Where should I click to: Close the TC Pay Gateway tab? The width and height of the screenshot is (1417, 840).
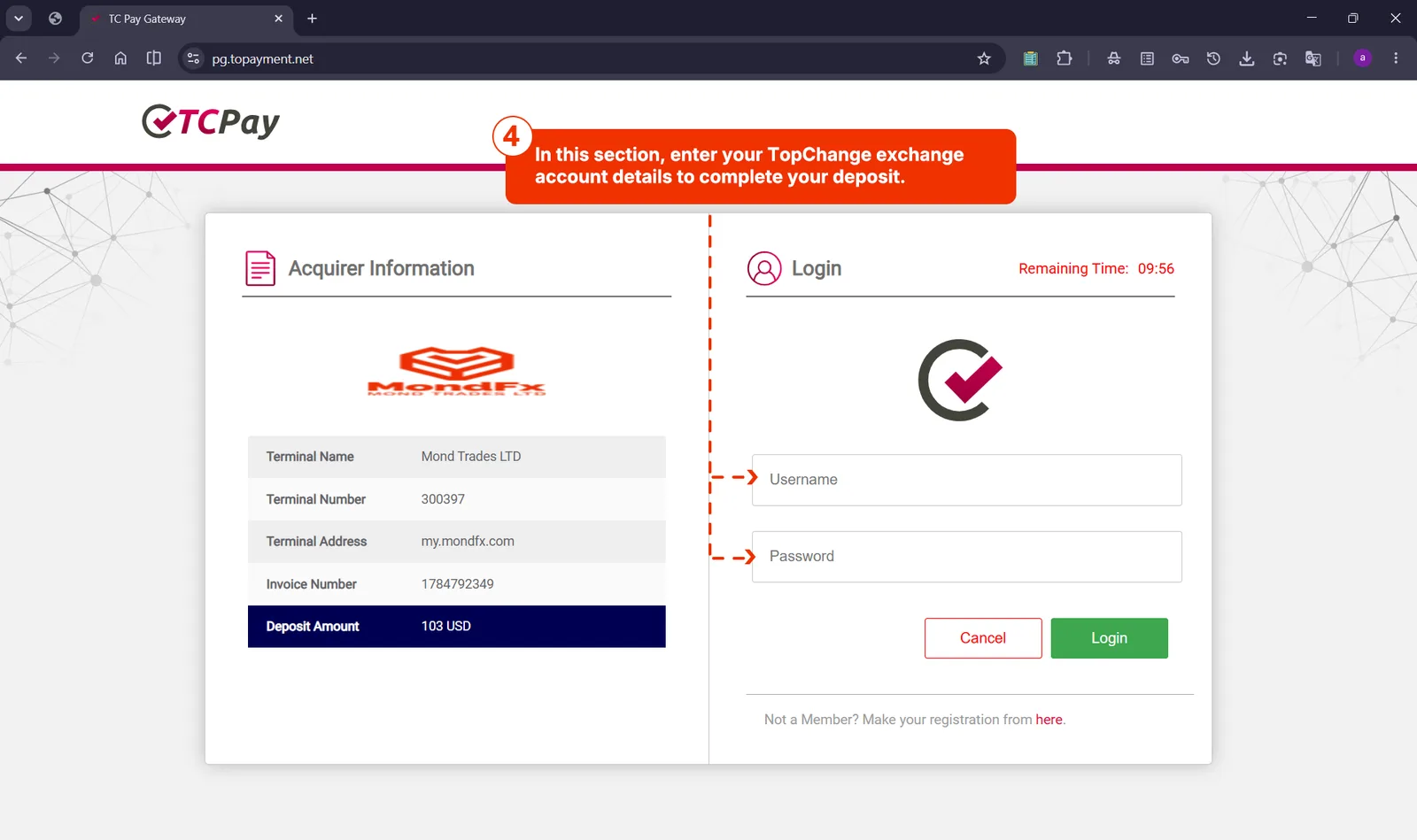(x=278, y=19)
